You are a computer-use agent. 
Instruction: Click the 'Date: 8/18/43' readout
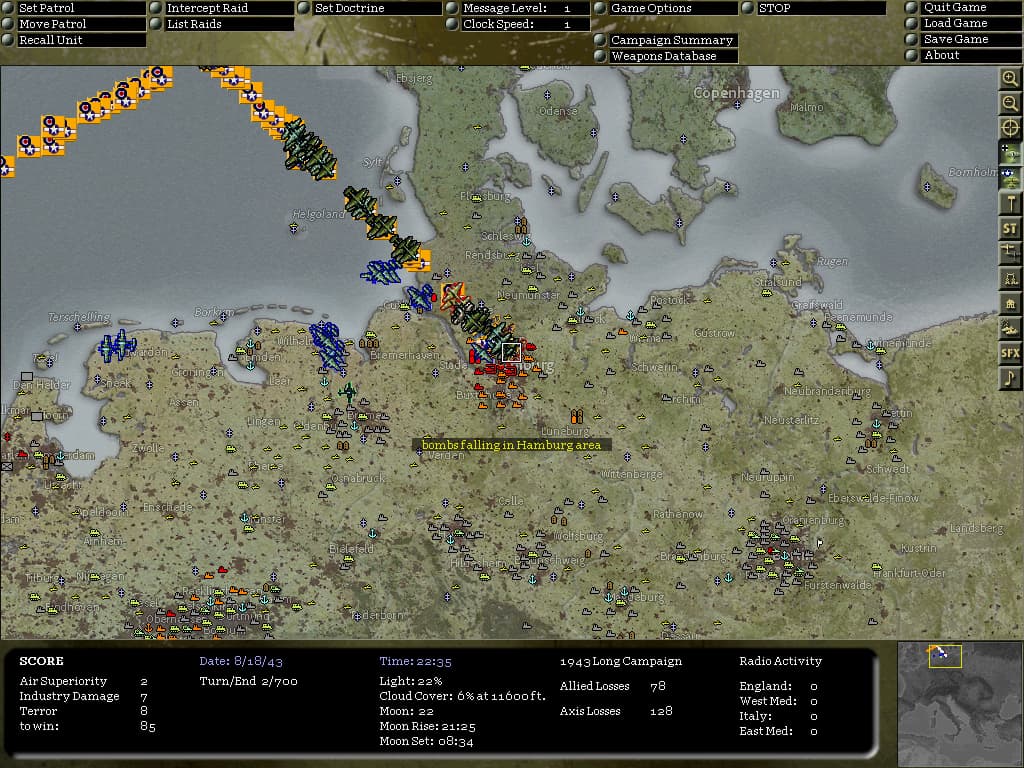pos(241,661)
